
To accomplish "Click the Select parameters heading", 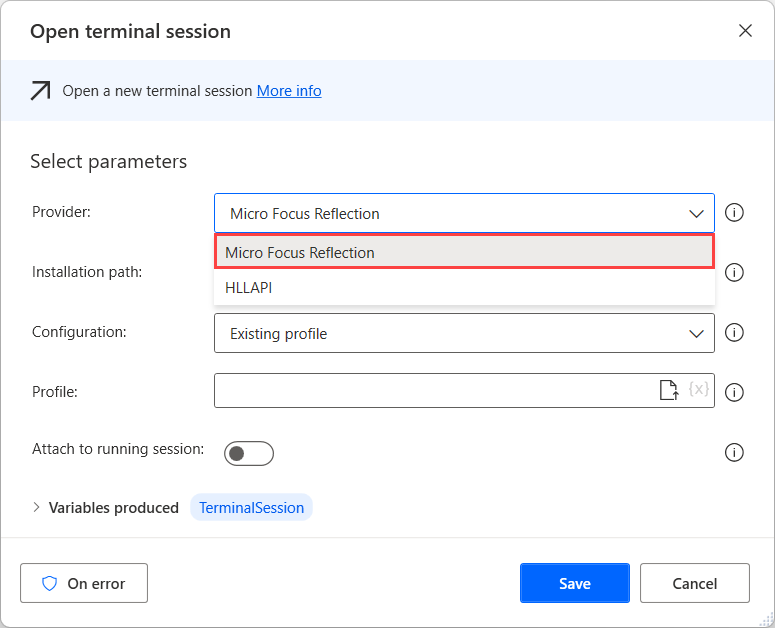I will pyautogui.click(x=109, y=162).
